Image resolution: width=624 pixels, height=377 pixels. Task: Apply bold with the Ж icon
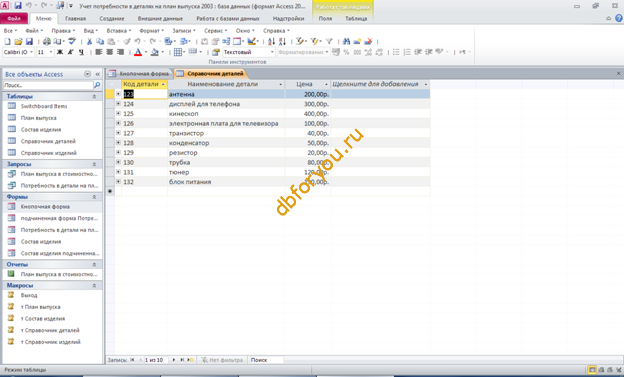[x=60, y=52]
